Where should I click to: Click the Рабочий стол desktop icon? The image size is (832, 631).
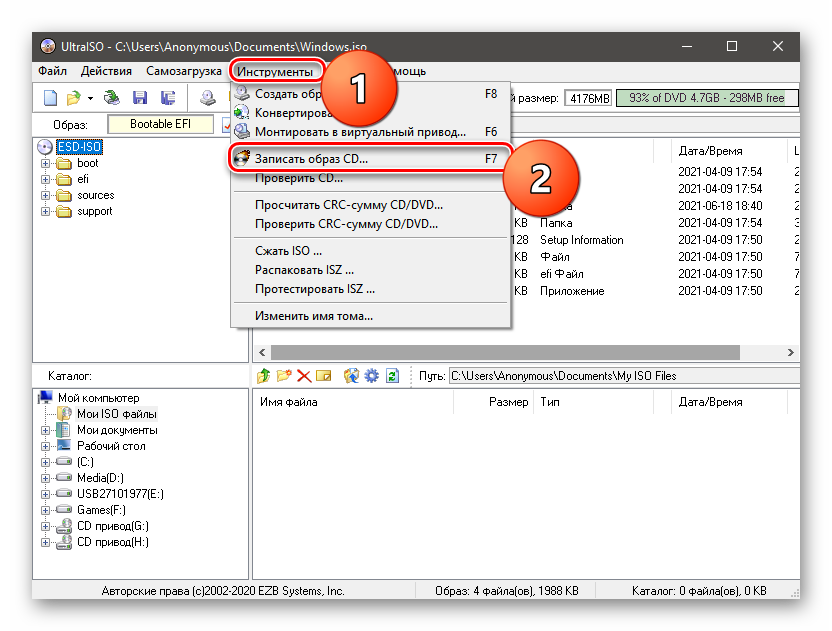point(64,445)
